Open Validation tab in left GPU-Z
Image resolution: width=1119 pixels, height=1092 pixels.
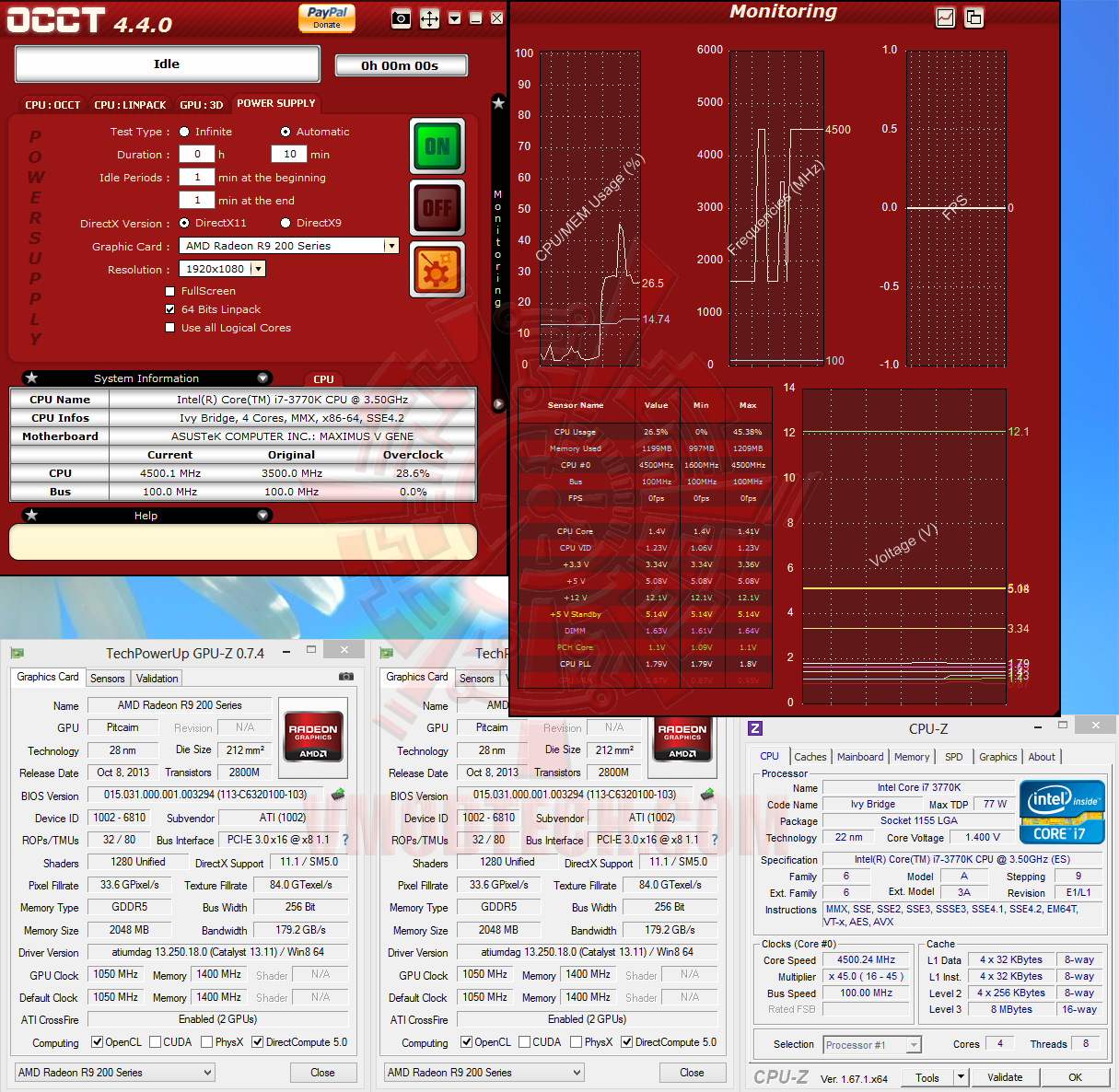[x=157, y=679]
